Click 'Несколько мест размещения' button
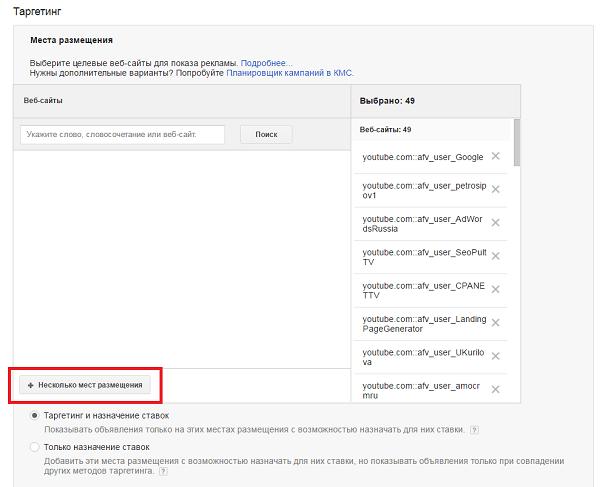The width and height of the screenshot is (600, 487). click(x=85, y=385)
